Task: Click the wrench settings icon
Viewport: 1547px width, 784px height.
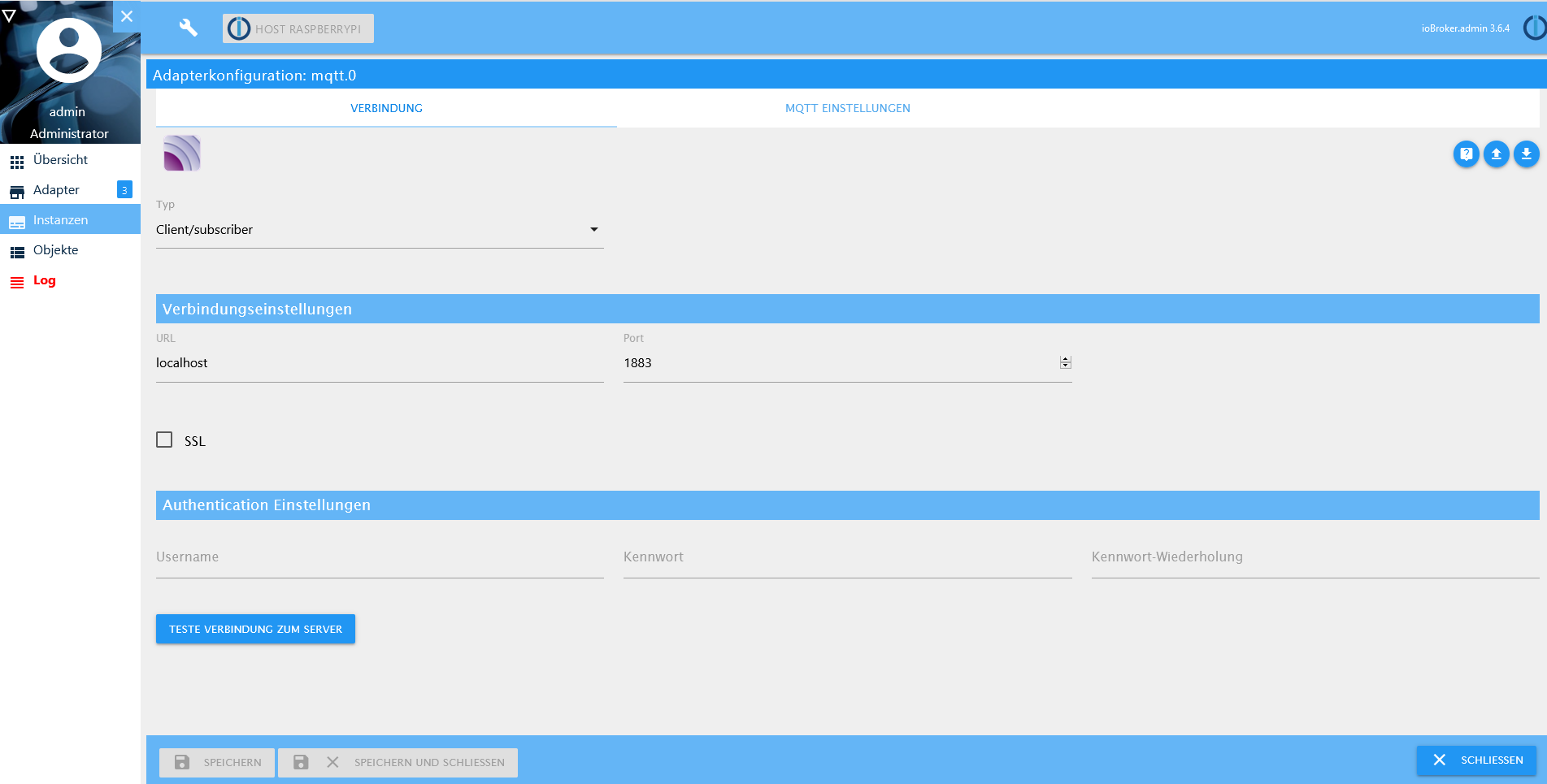Action: [x=188, y=28]
